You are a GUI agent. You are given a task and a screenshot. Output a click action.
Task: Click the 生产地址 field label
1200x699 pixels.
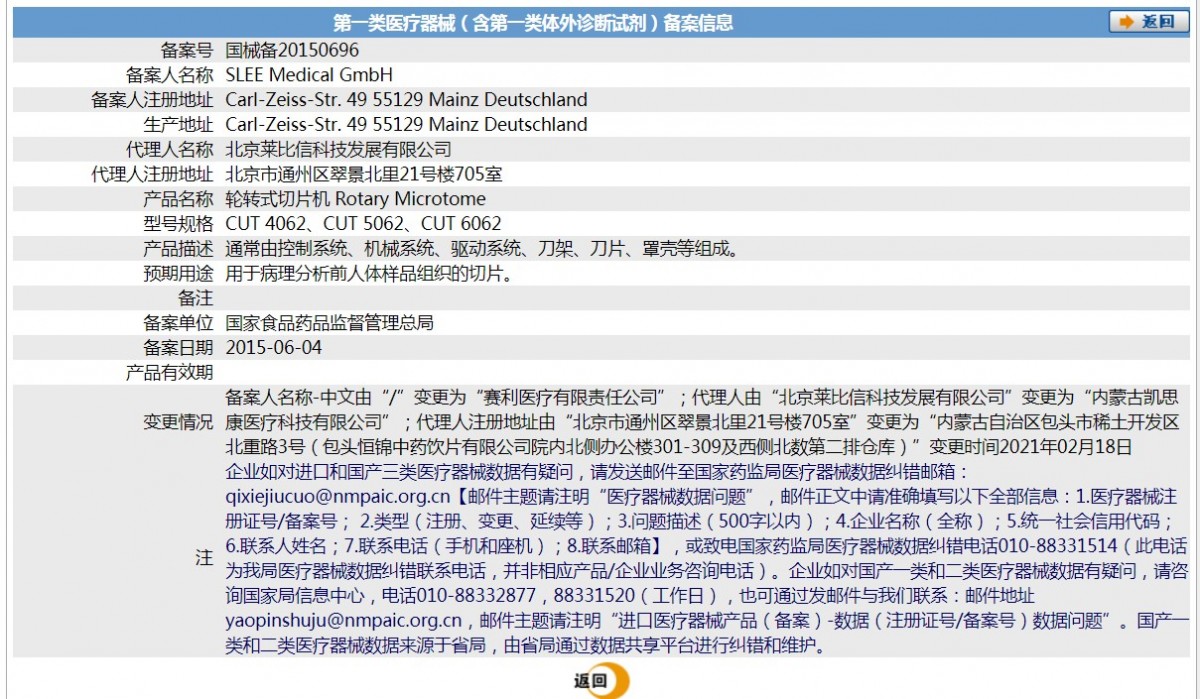pyautogui.click(x=178, y=125)
